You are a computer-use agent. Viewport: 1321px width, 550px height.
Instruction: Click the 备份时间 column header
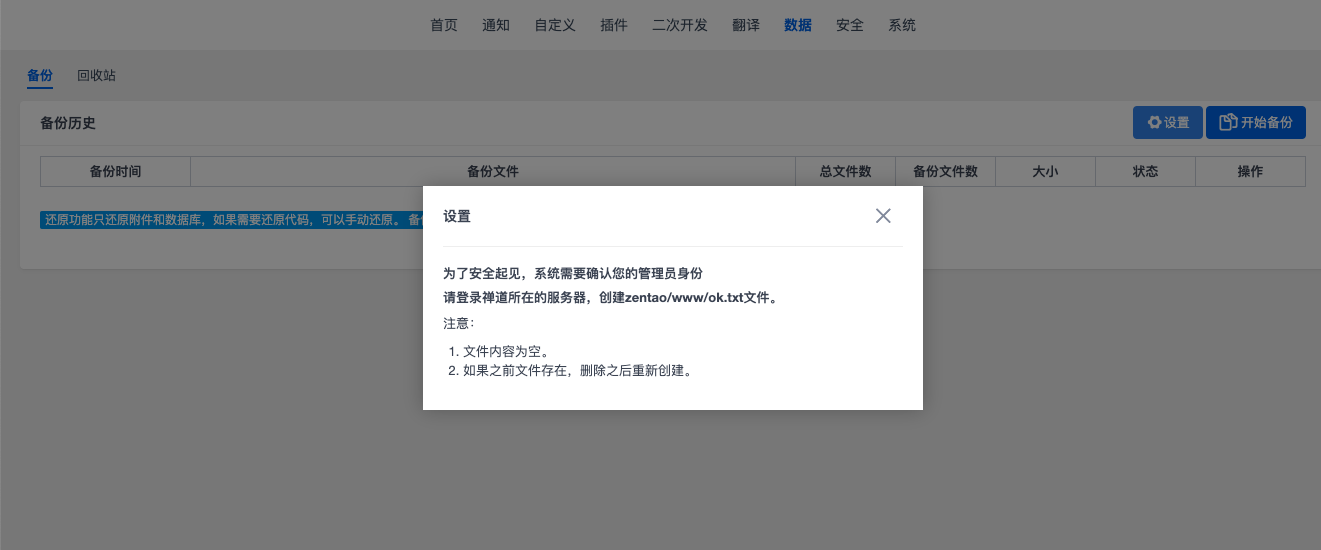click(x=115, y=171)
